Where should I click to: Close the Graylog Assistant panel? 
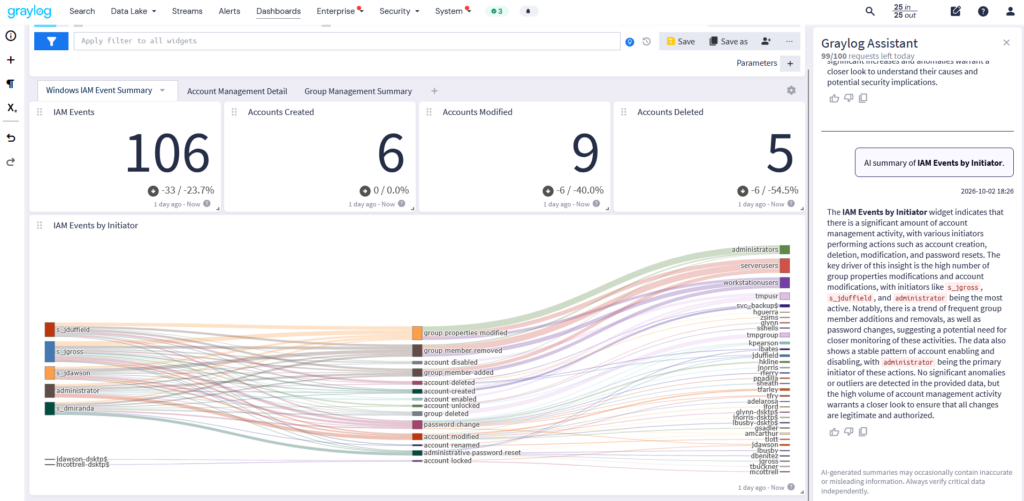click(1006, 42)
